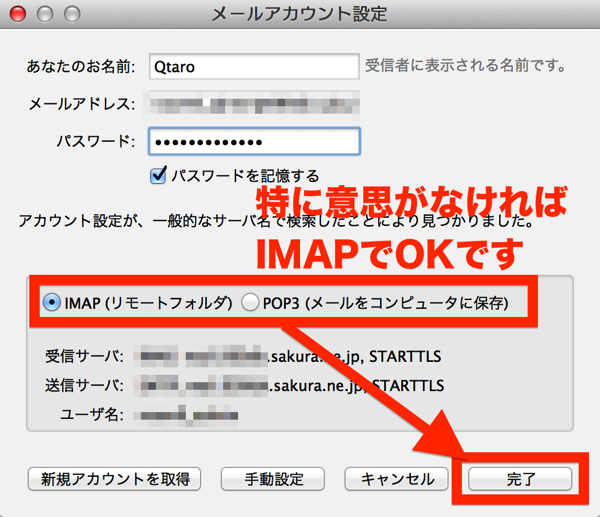Toggle the パスワードを記憶する checkbox
This screenshot has width=600, height=517.
point(158,176)
